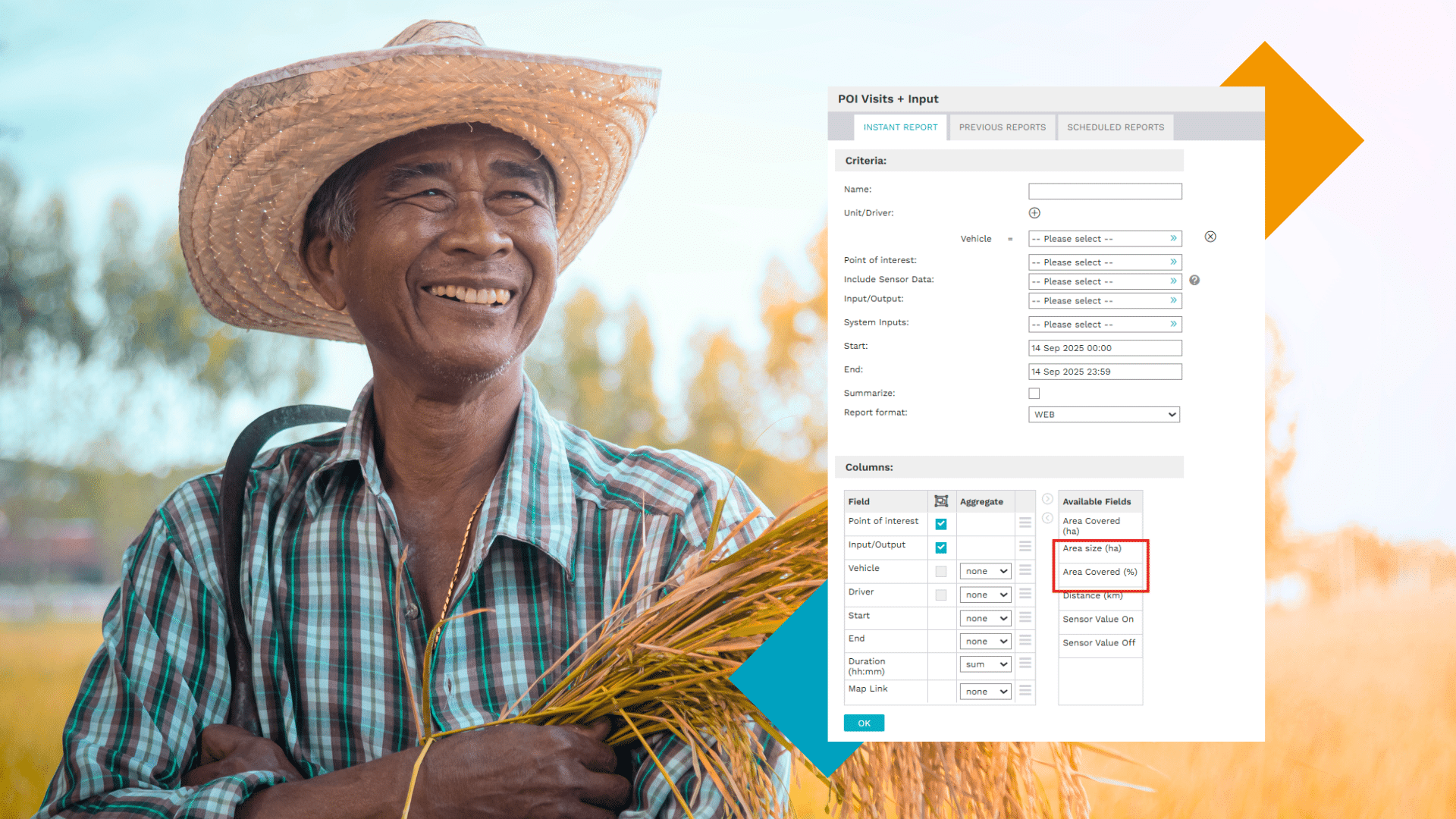The height and width of the screenshot is (819, 1456).
Task: Select Area size (ha) available field
Action: click(1092, 549)
